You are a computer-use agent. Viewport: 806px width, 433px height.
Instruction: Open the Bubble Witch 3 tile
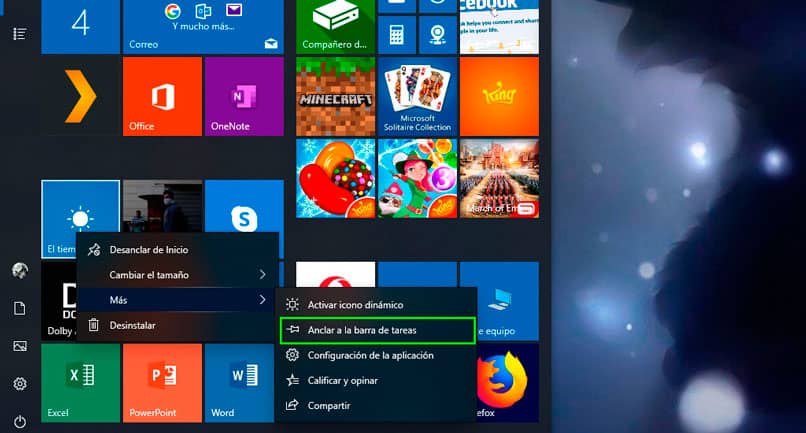tap(417, 178)
